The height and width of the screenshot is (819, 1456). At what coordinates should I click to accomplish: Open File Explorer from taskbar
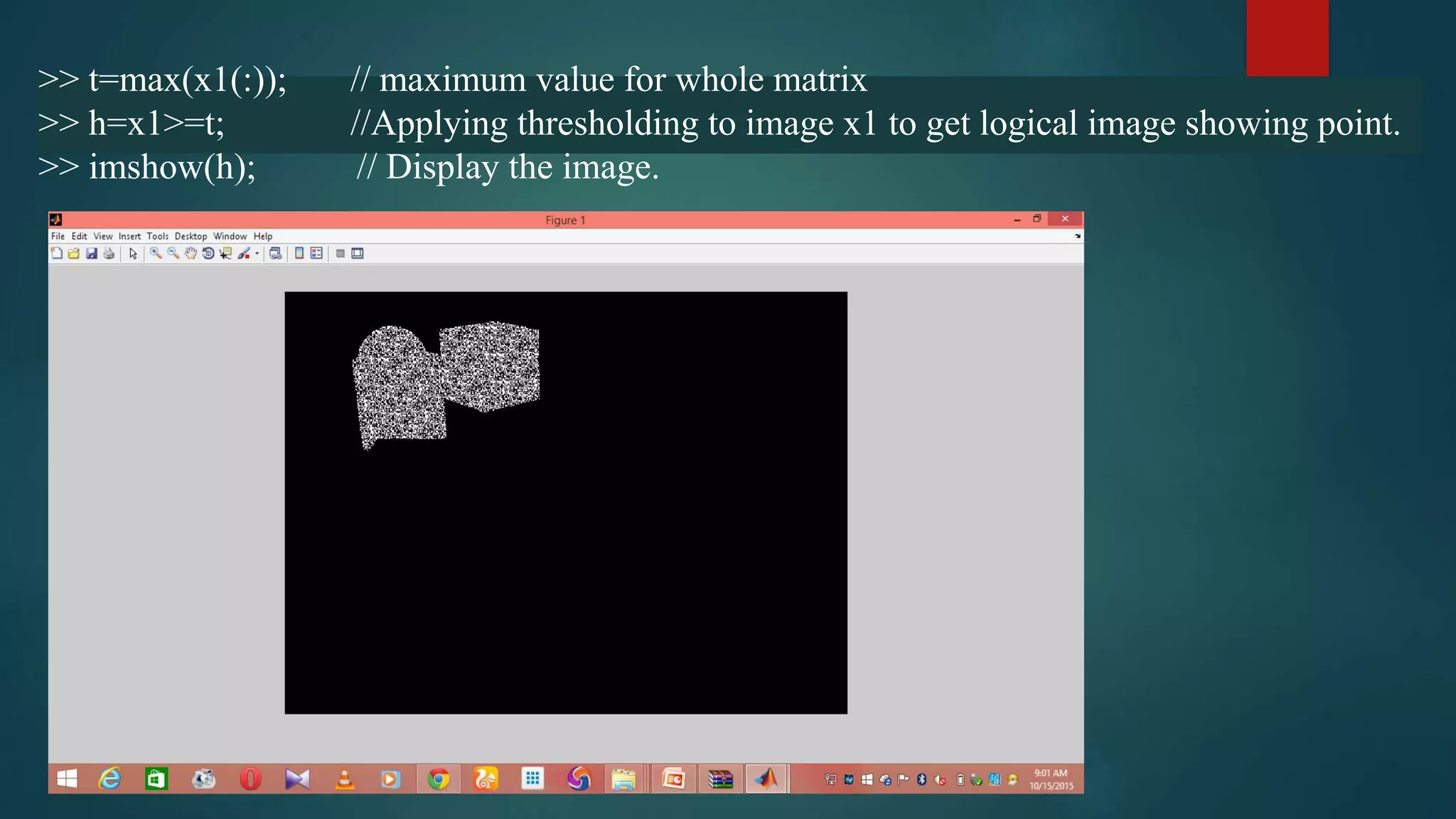(624, 779)
